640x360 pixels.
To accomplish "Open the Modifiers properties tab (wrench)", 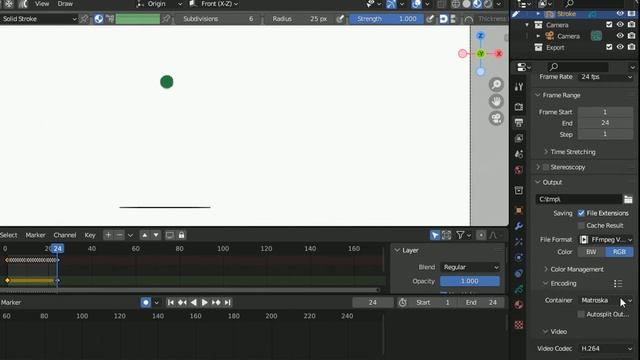I will [x=519, y=226].
